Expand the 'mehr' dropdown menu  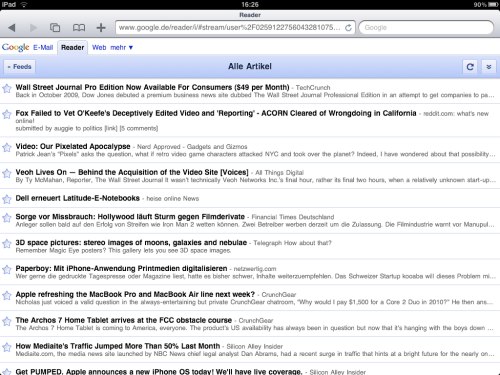point(122,47)
